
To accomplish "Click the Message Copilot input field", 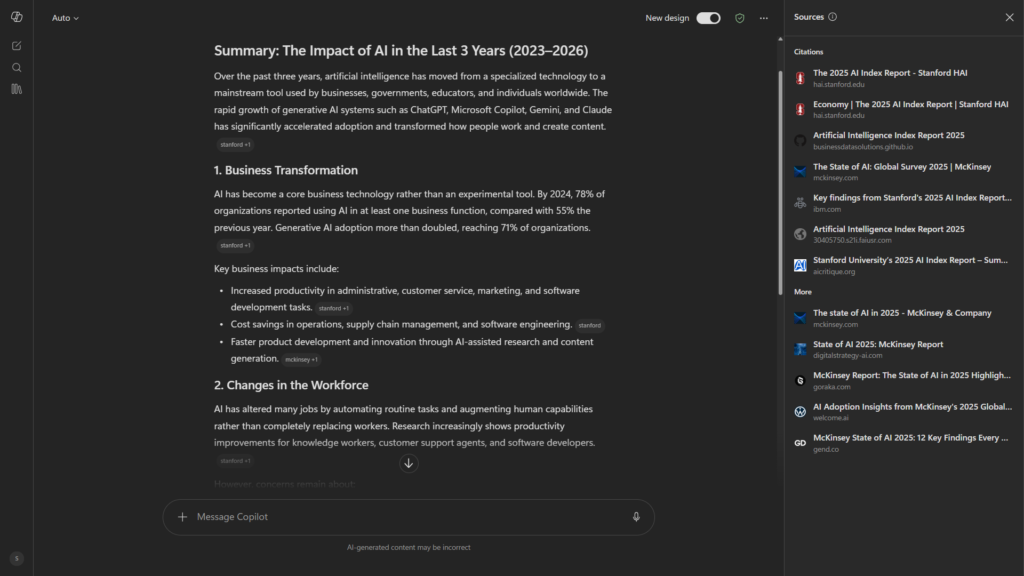I will [408, 517].
